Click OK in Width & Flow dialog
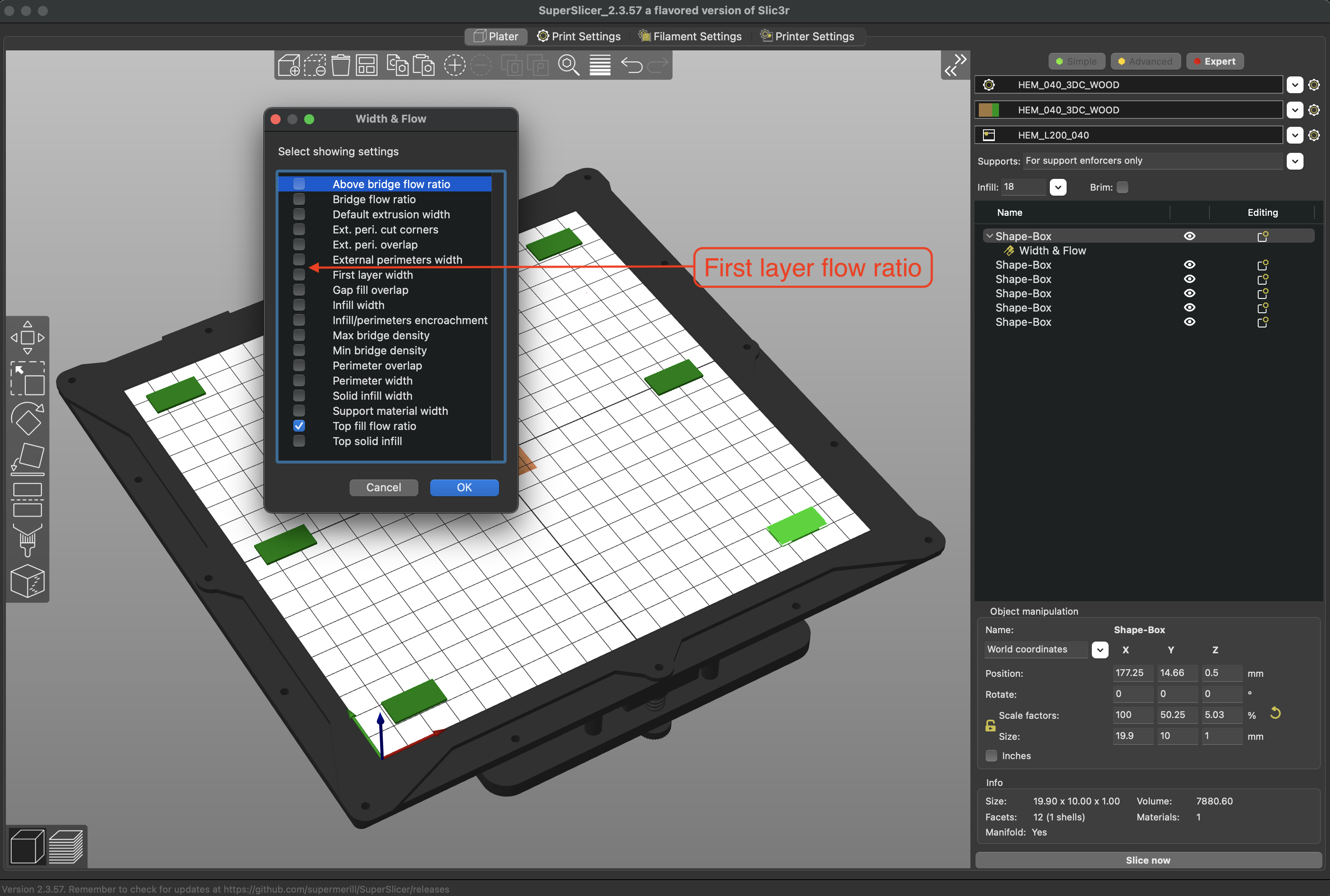The width and height of the screenshot is (1330, 896). coord(464,487)
